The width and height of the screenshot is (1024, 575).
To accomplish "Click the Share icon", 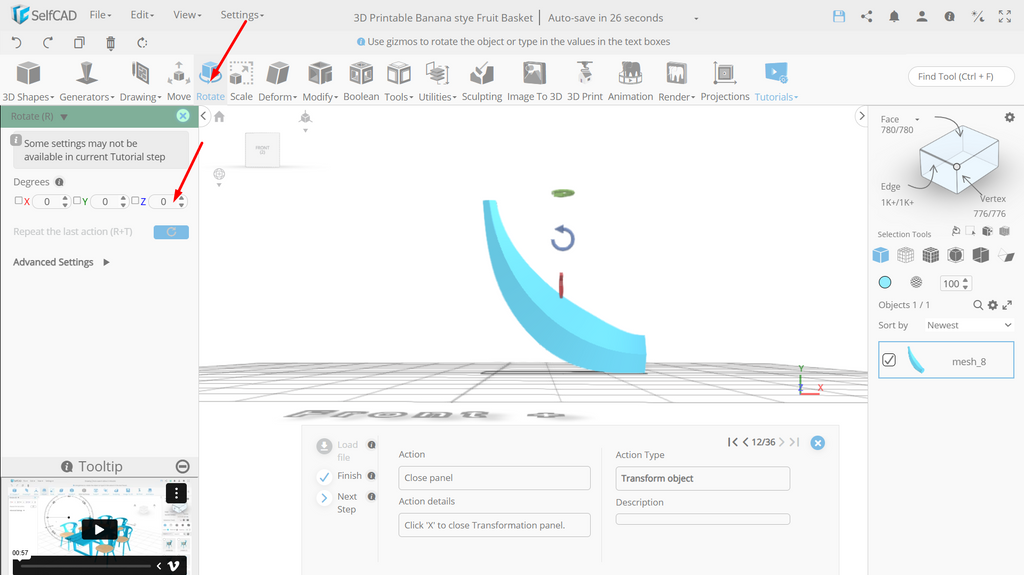I will tap(867, 17).
